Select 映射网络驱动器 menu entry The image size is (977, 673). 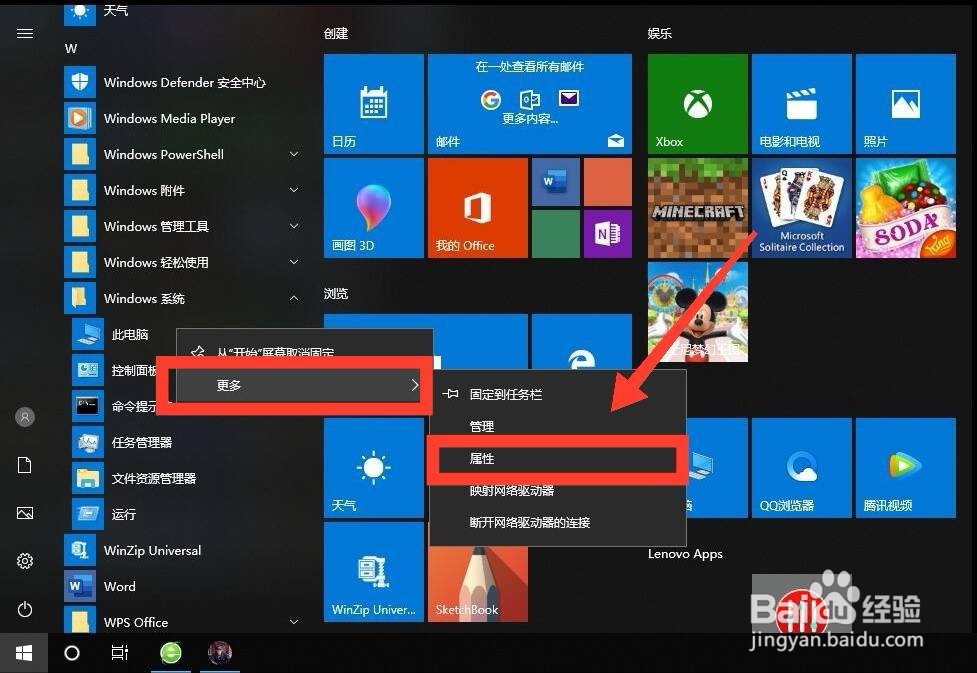click(558, 490)
